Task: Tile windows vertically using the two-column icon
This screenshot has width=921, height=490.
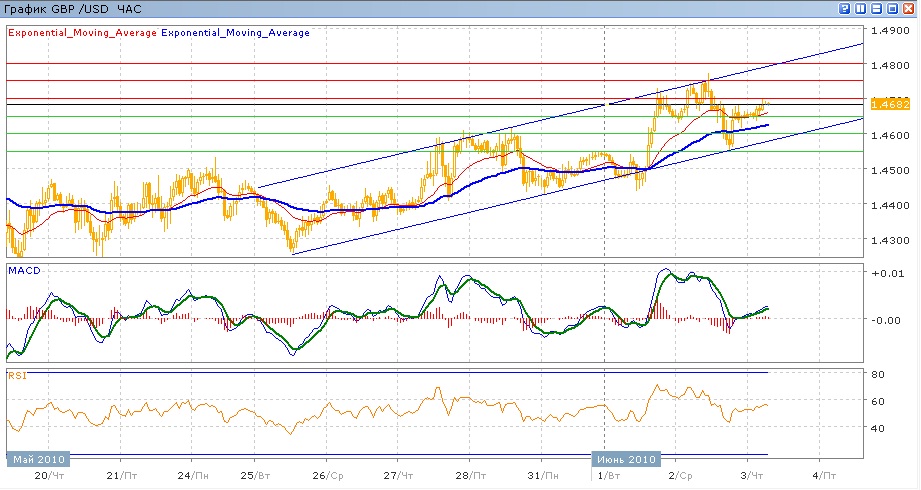Action: [x=861, y=8]
